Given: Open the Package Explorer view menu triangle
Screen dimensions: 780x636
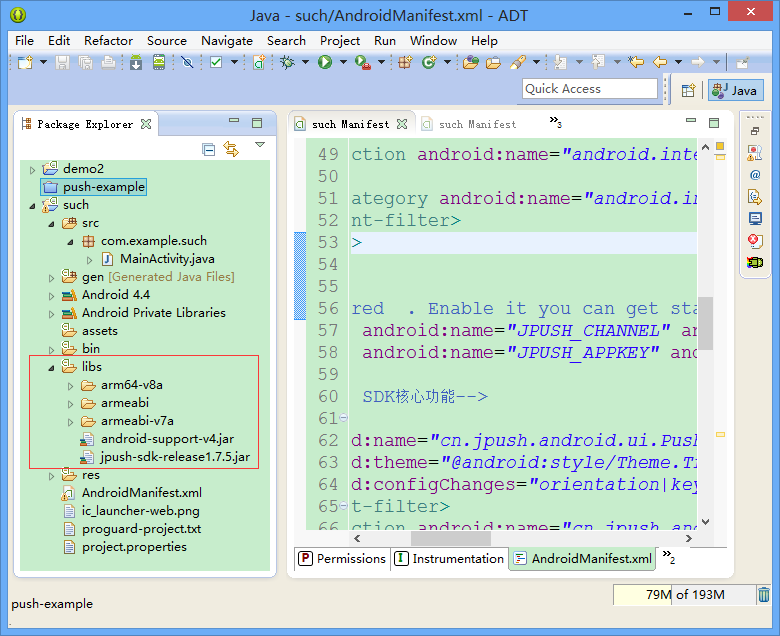Looking at the screenshot, I should click(260, 145).
